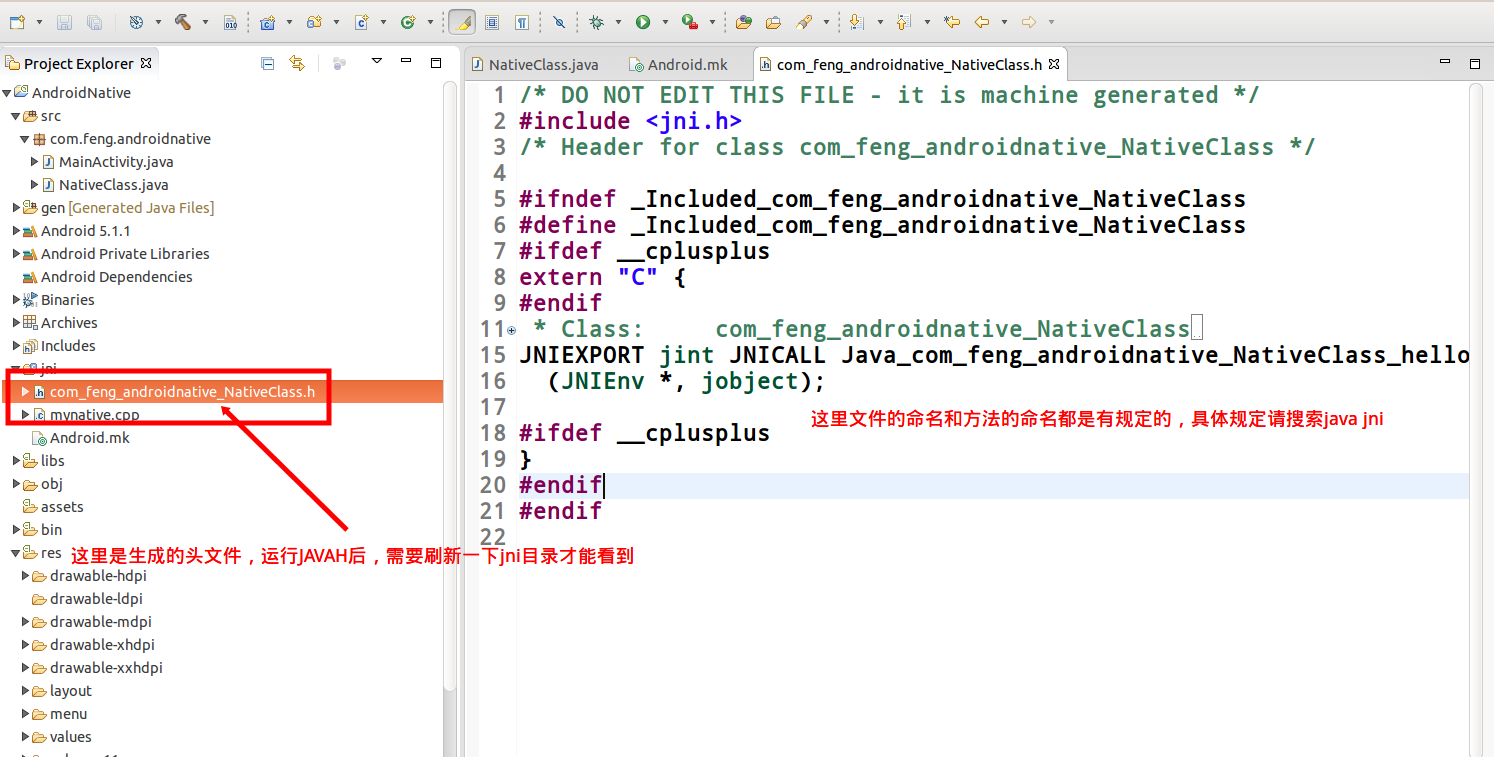This screenshot has width=1494, height=757.
Task: Click the green Run button
Action: 643,21
